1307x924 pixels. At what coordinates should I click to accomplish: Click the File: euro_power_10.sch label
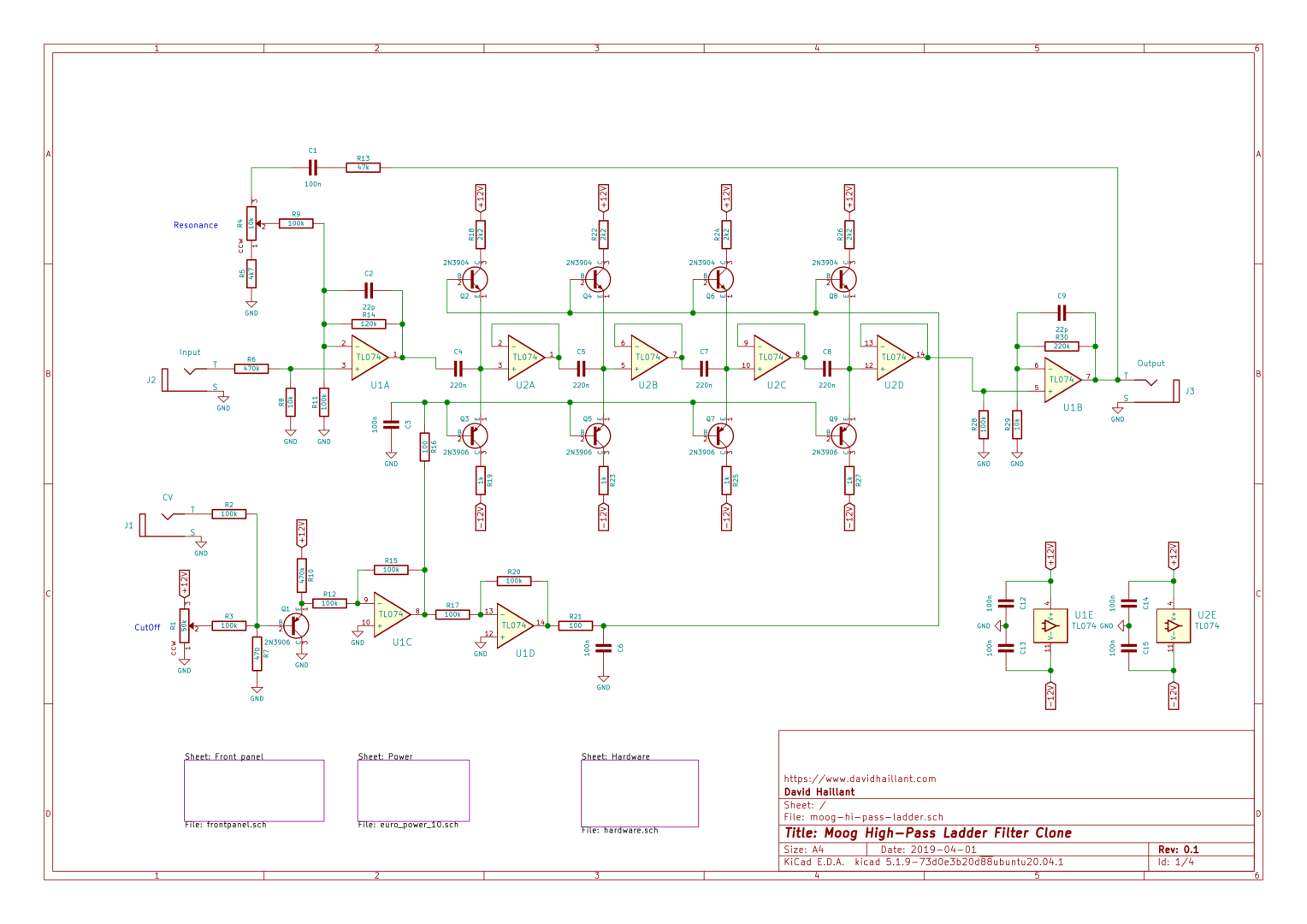(408, 825)
